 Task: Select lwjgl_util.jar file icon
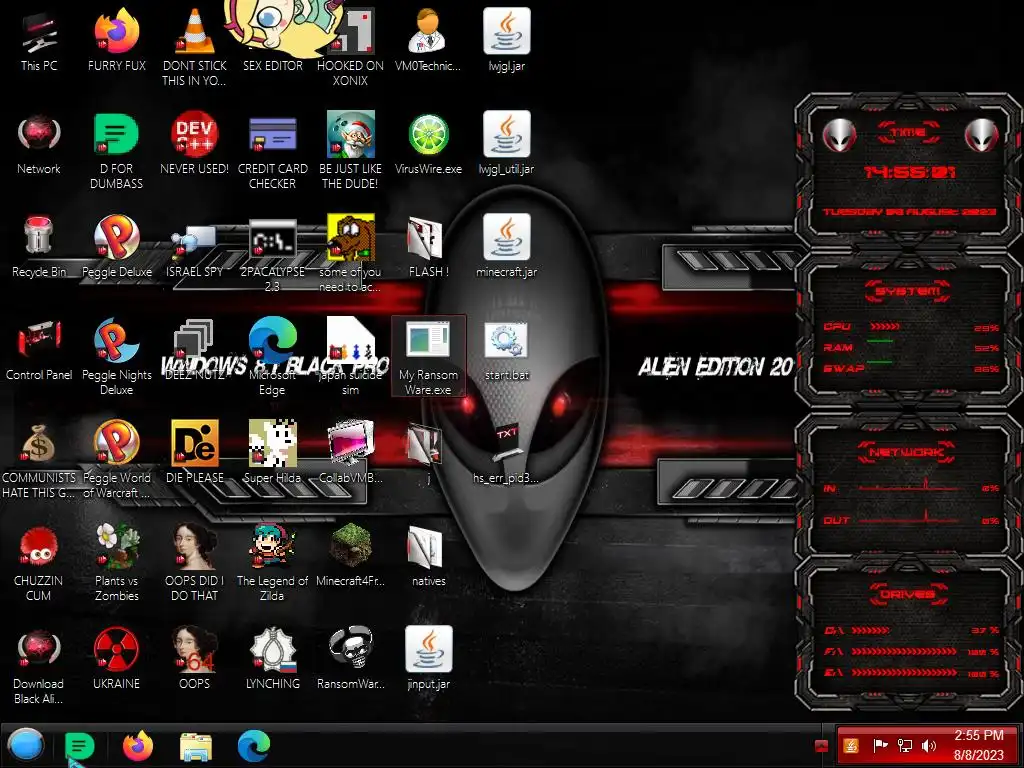pos(506,144)
